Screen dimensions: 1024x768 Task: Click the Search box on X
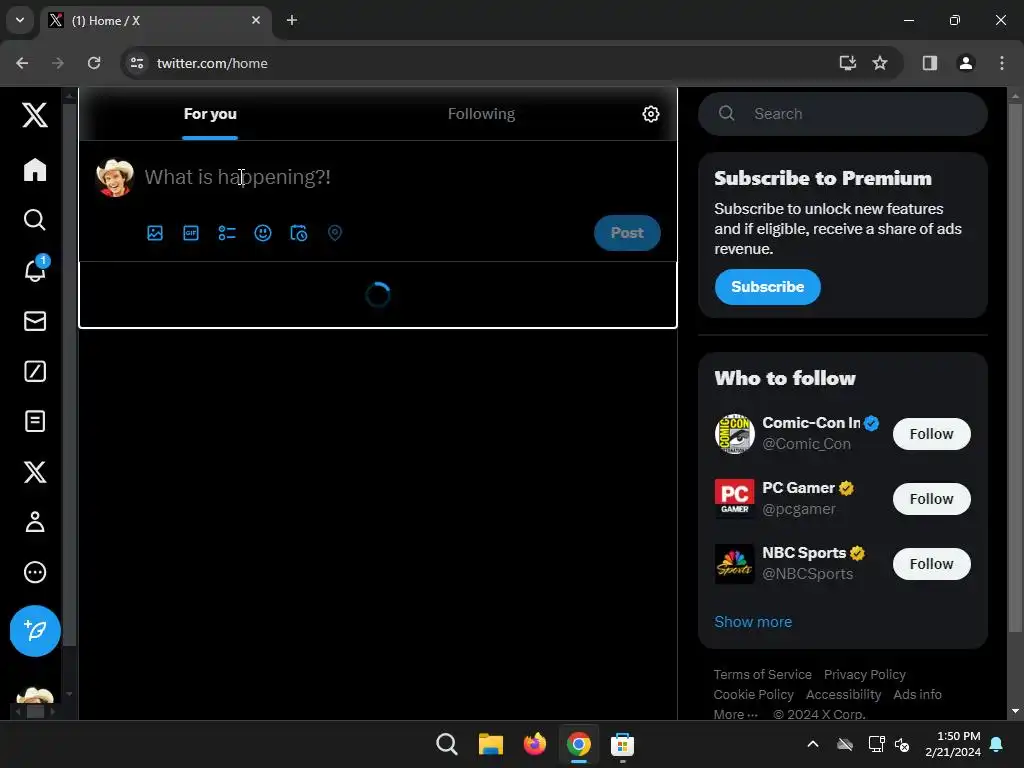click(842, 114)
